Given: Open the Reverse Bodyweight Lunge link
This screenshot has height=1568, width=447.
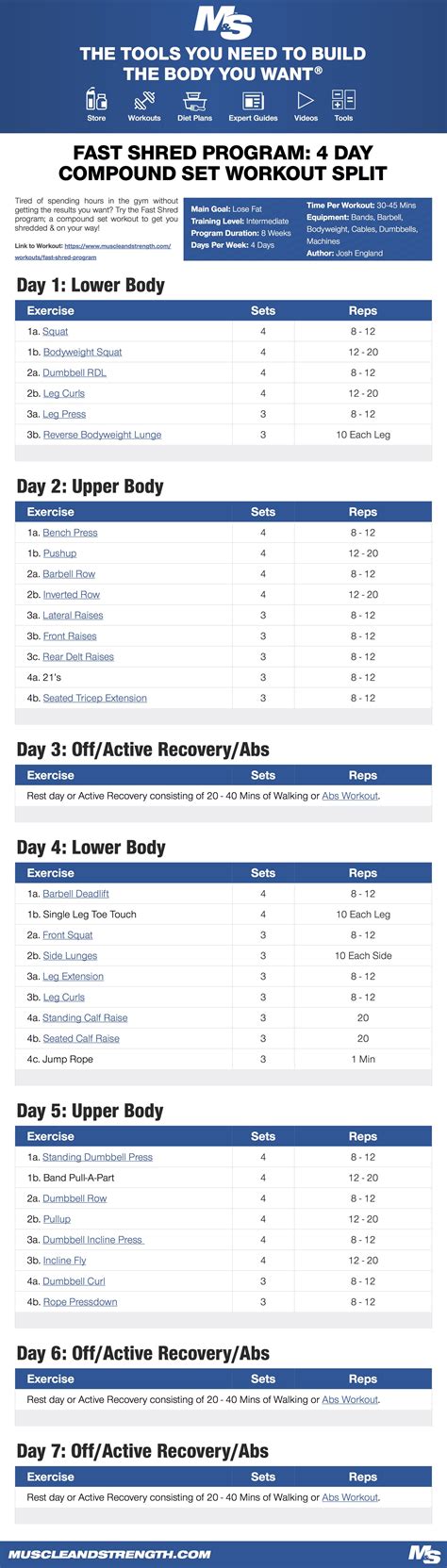Looking at the screenshot, I should point(102,436).
